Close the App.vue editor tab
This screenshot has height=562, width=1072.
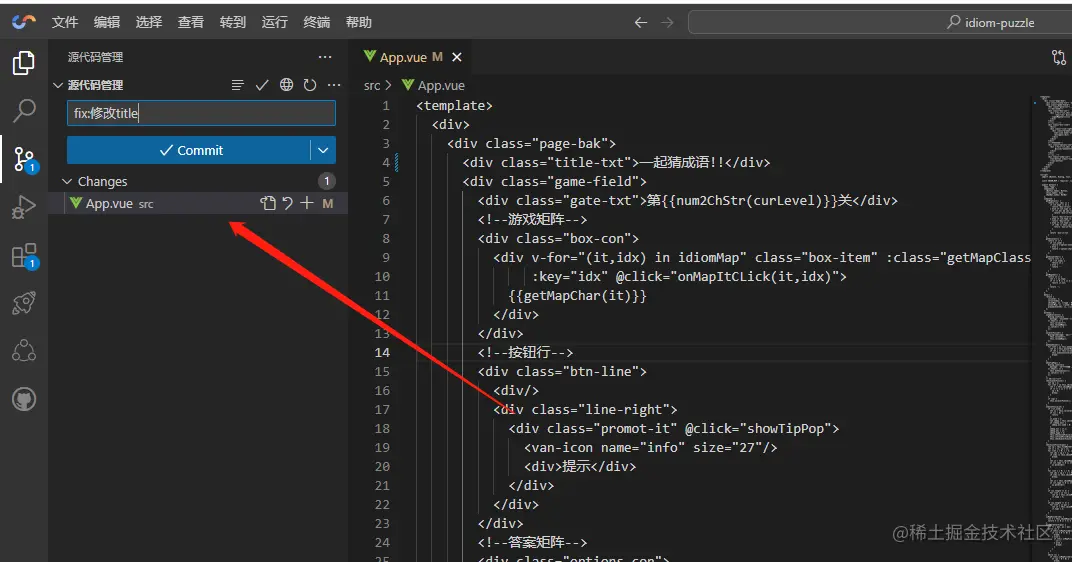point(457,57)
